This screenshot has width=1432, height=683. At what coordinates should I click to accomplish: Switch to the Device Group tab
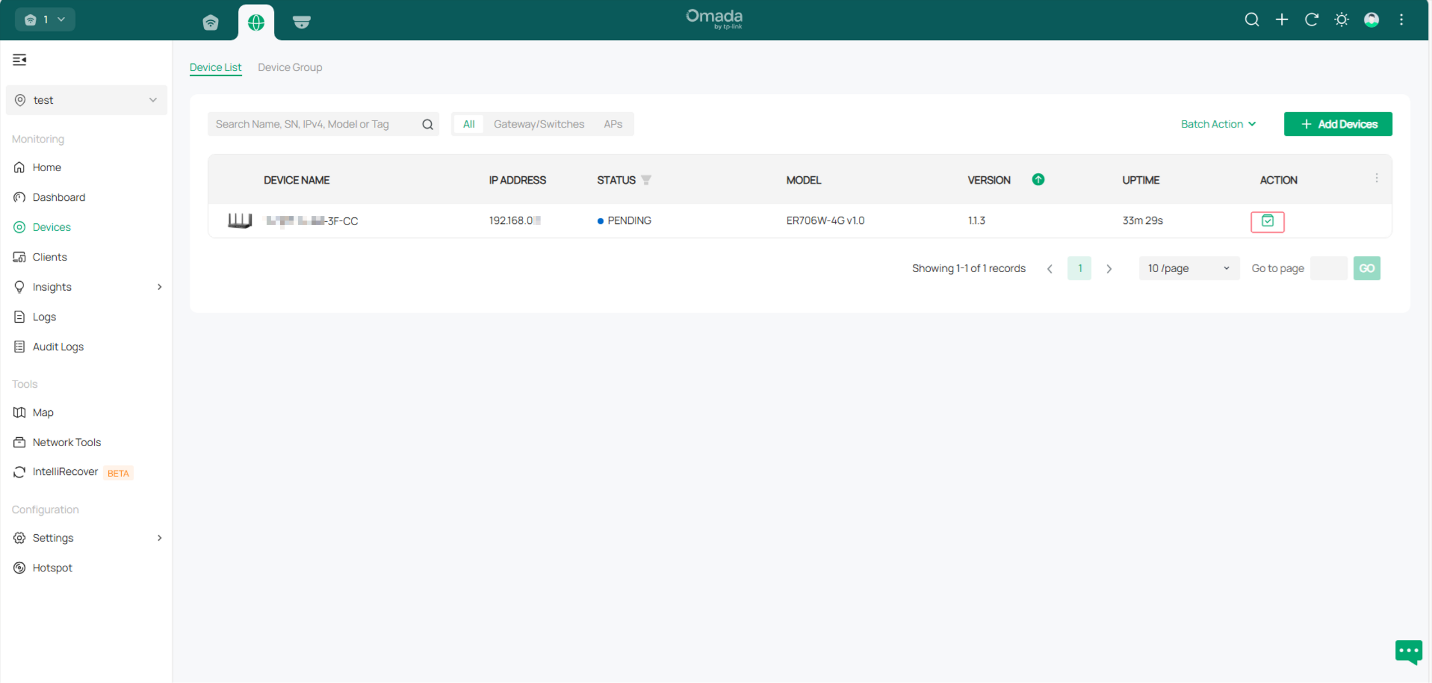point(290,67)
